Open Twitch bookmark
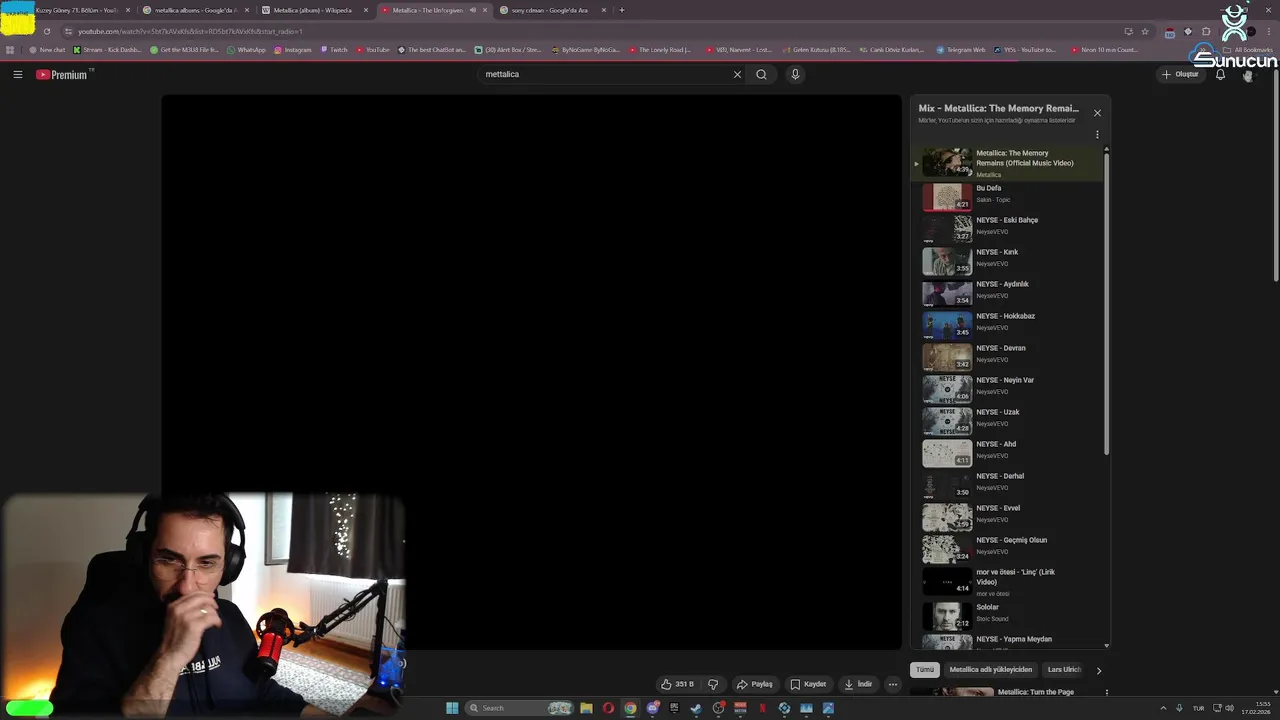 point(333,50)
